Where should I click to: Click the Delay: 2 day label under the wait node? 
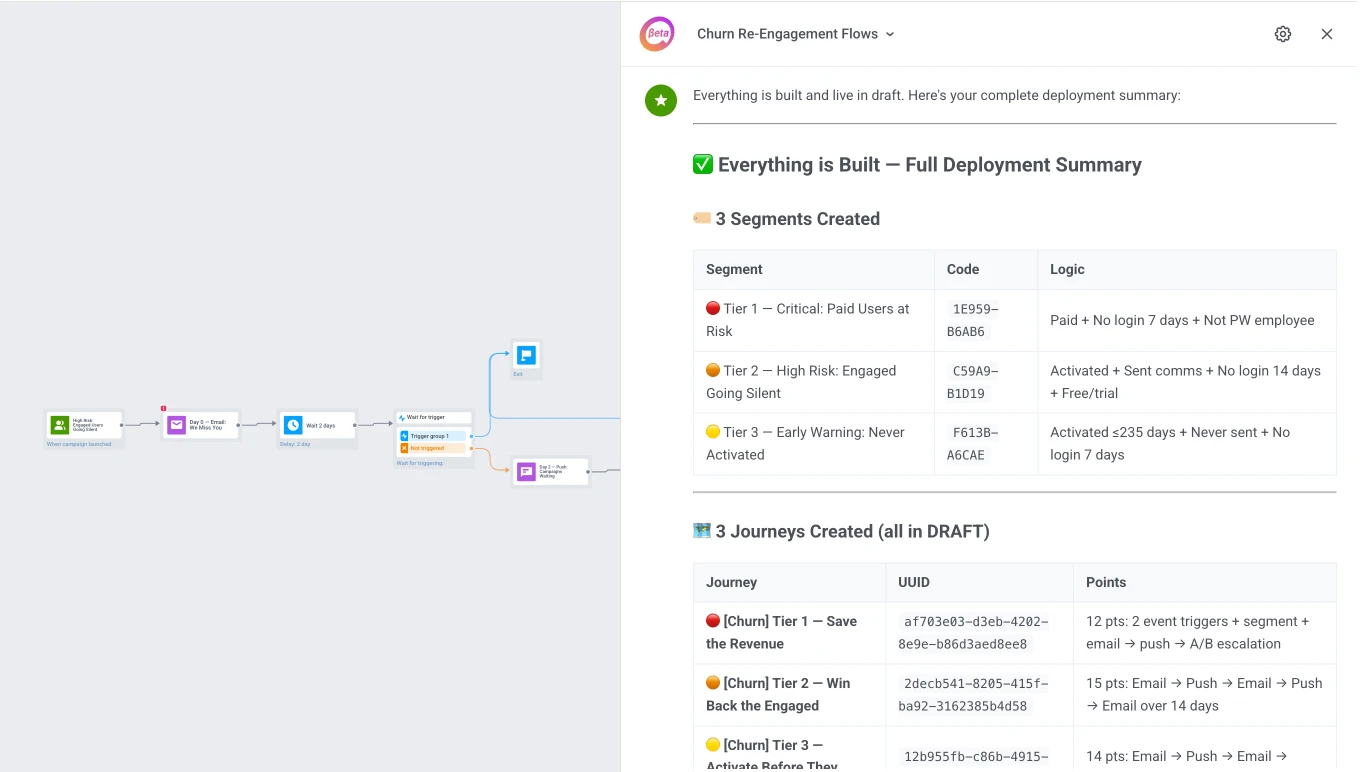pyautogui.click(x=295, y=444)
